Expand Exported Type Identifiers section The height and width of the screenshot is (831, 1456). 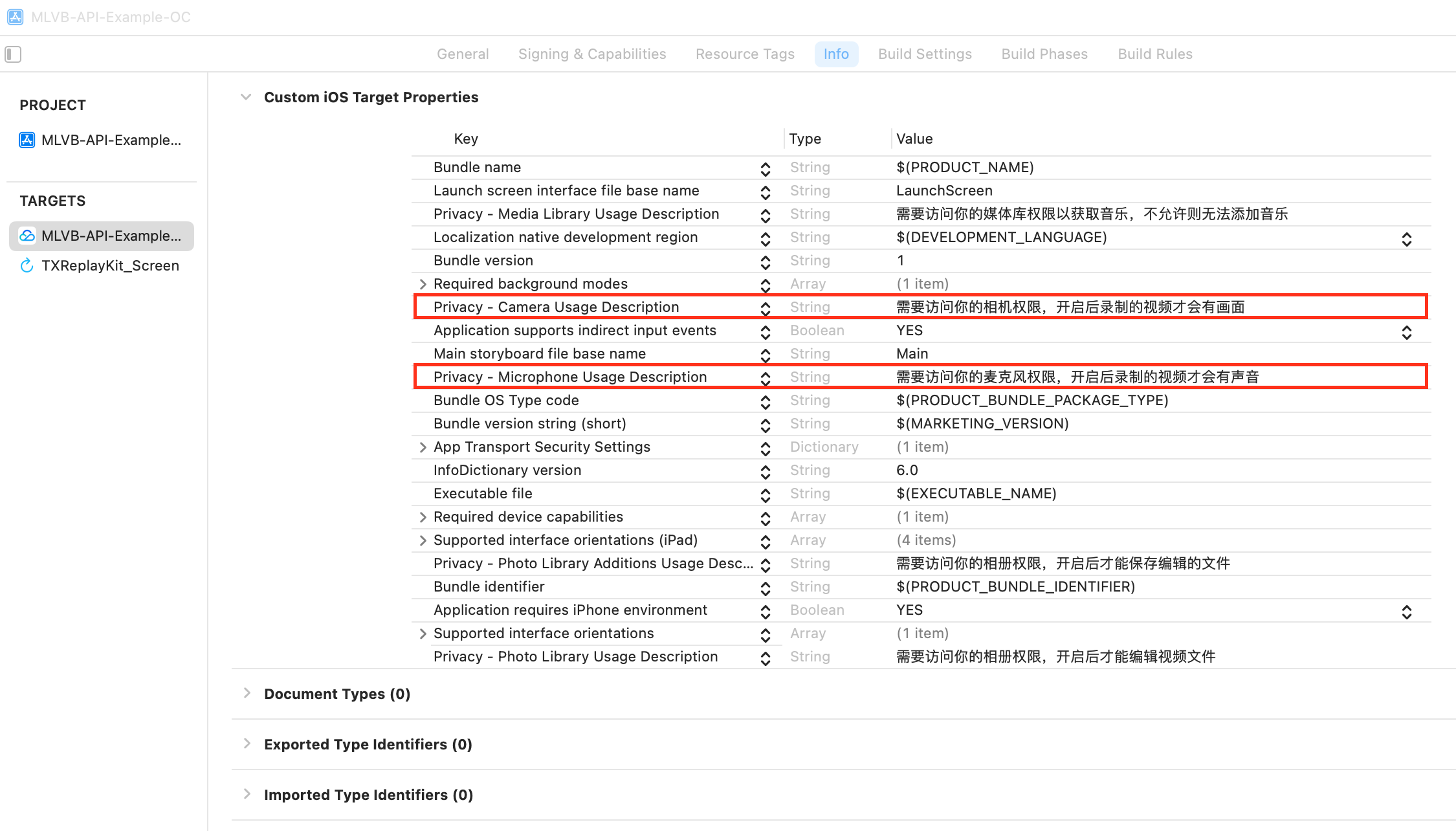[x=247, y=744]
